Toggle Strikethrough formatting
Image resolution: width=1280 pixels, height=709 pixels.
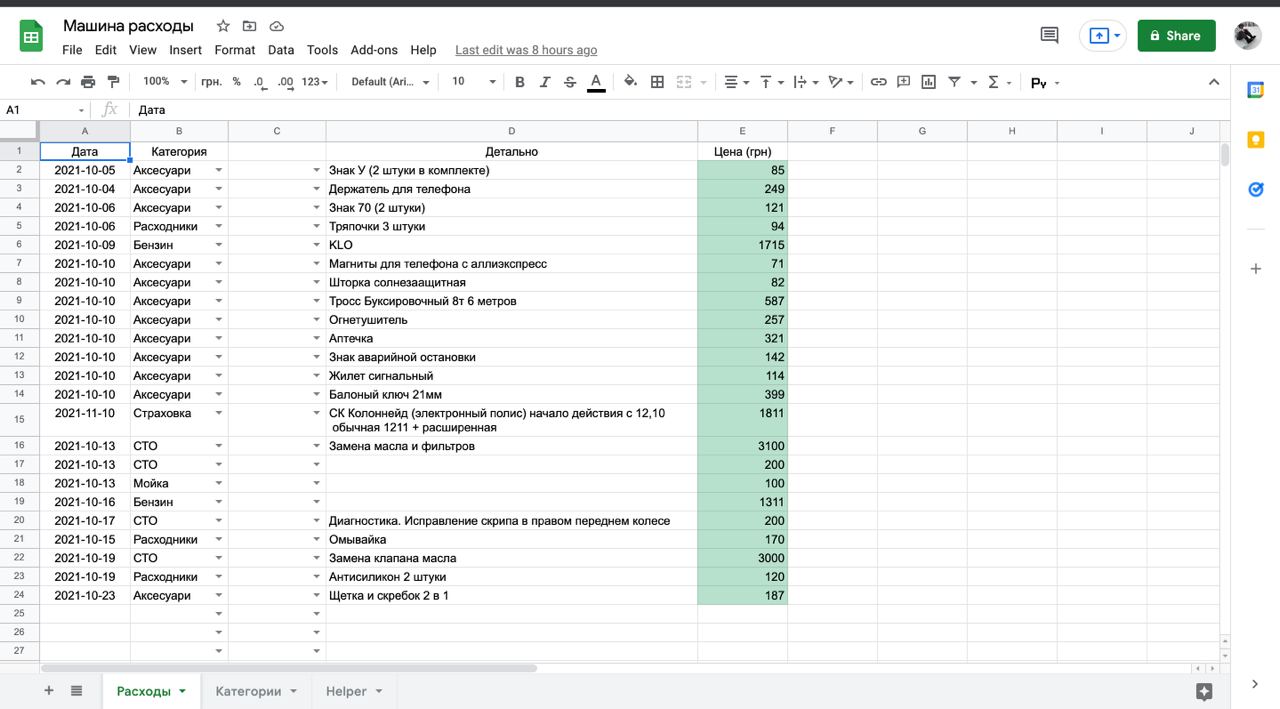570,82
